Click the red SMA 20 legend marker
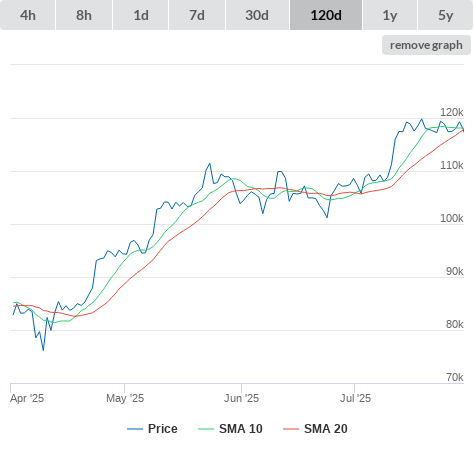This screenshot has height=455, width=474. 291,429
